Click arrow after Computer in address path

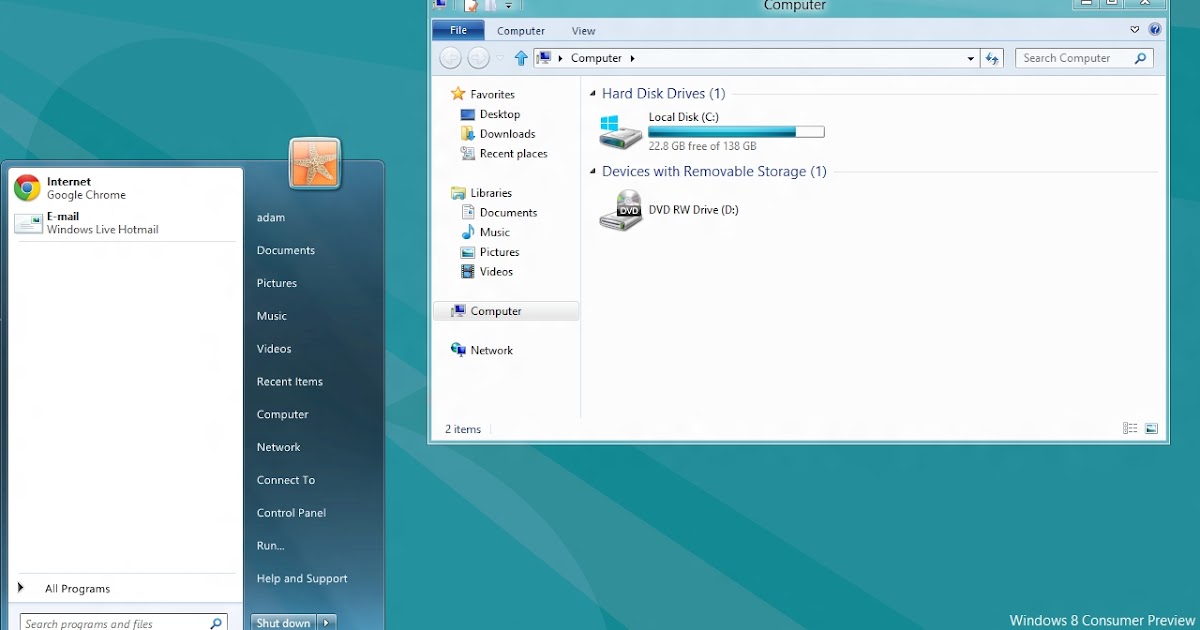click(633, 59)
